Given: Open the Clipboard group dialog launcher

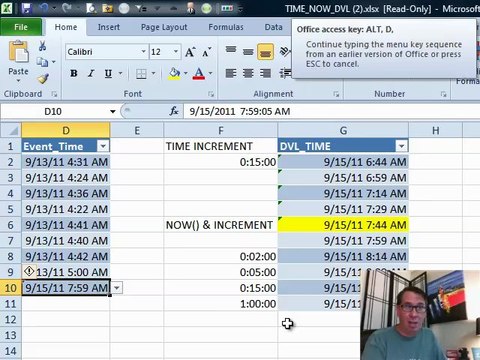Looking at the screenshot, I should 54,94.
